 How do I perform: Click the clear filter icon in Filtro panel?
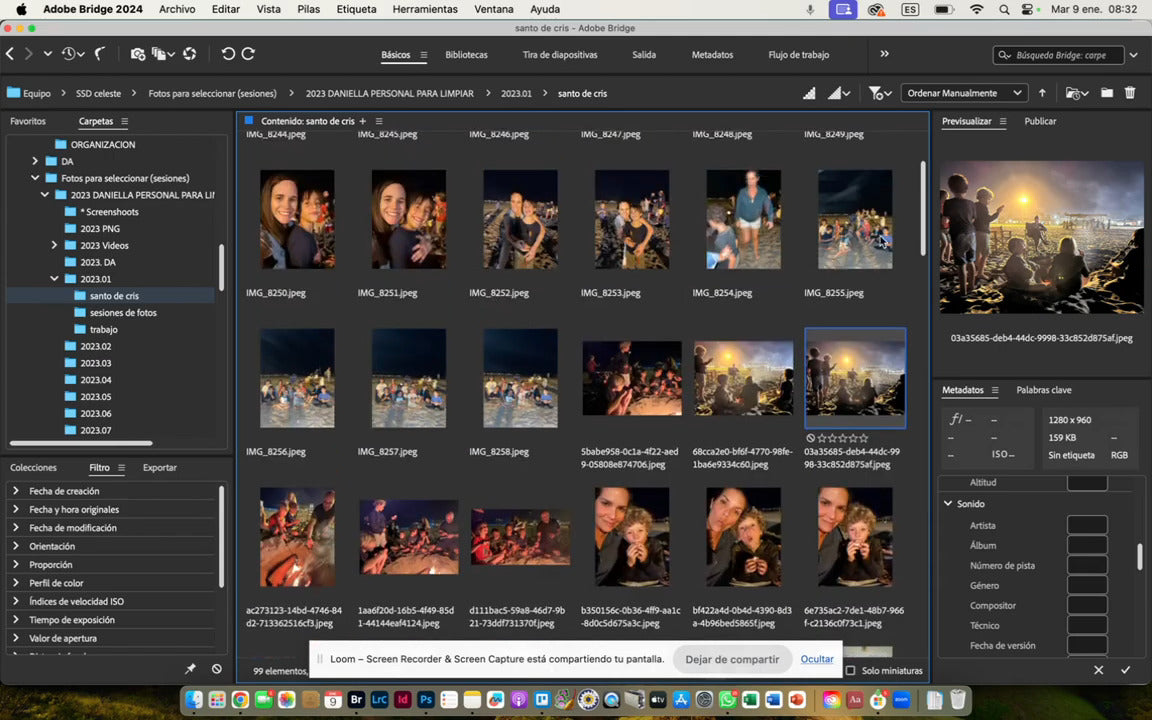(x=217, y=669)
